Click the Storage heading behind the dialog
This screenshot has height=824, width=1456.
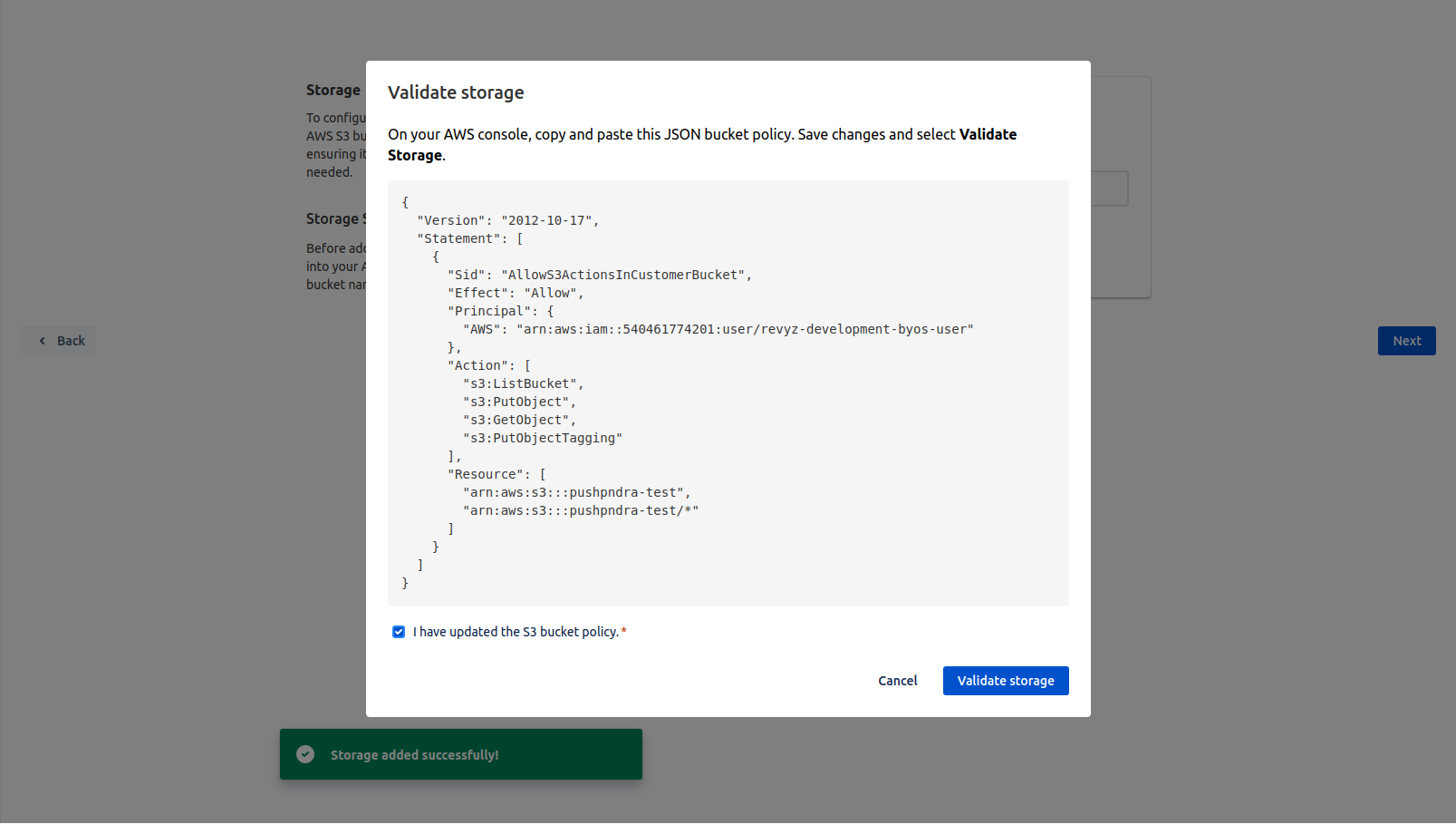click(333, 90)
